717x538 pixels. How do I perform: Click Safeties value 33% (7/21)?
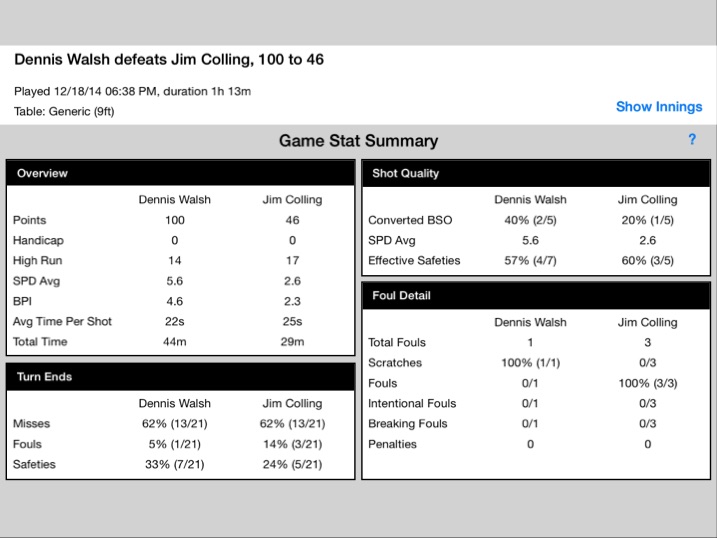point(175,464)
